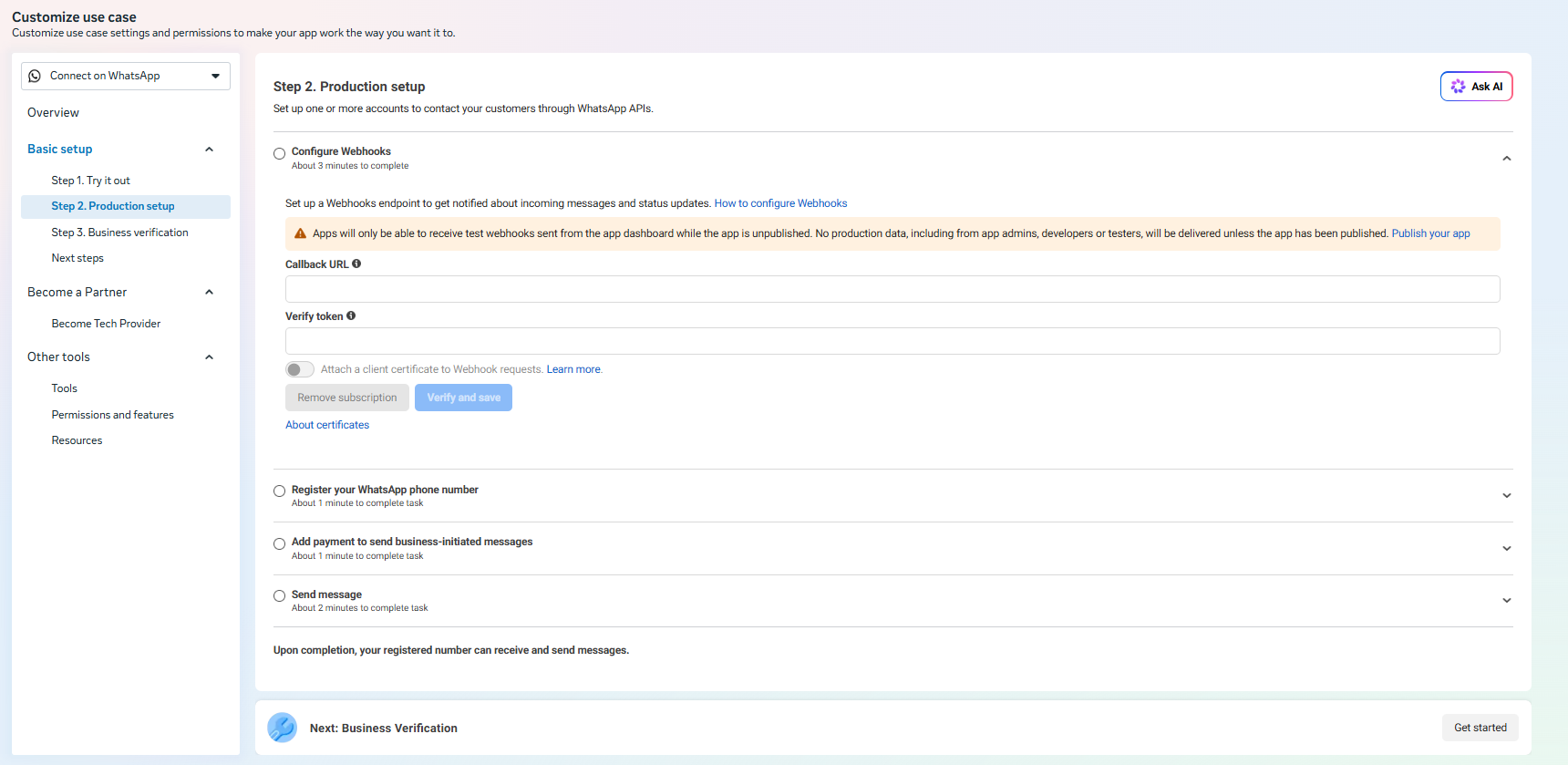Click the info icon beside Verify token
This screenshot has width=1568, height=765.
pos(351,315)
